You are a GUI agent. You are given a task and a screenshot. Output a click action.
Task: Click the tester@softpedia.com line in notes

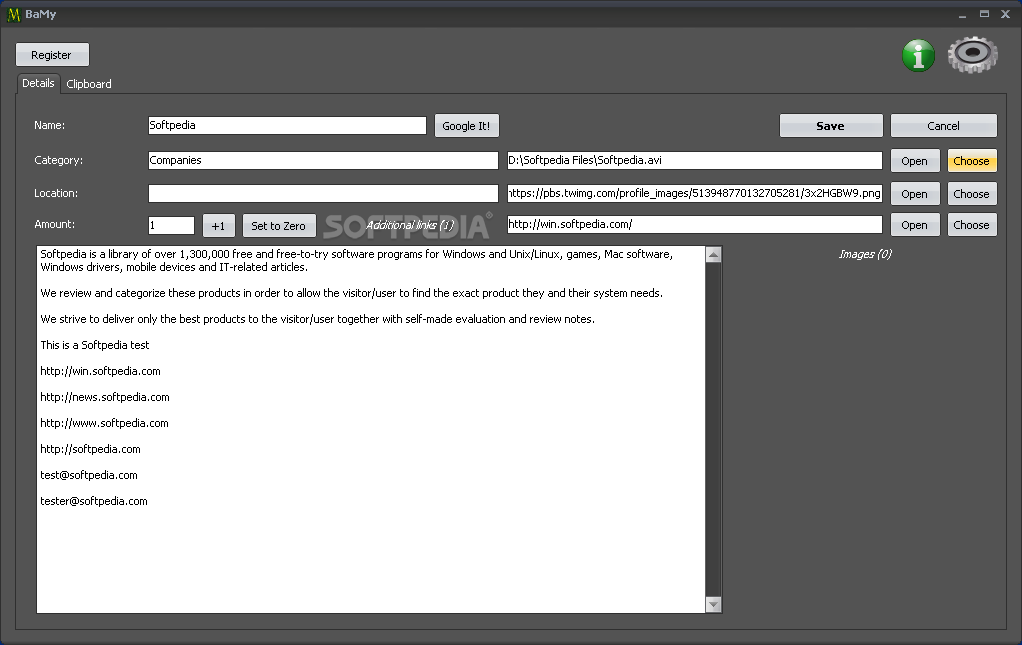coord(94,502)
